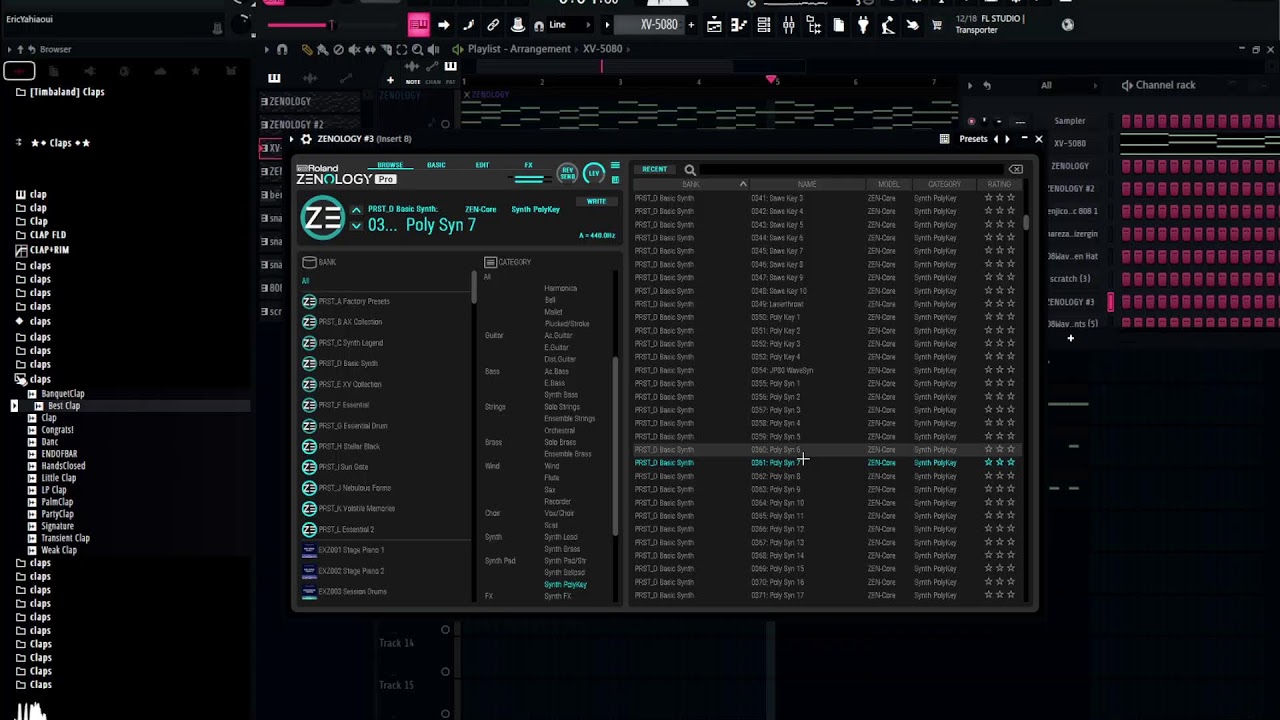
Task: Open the Piano roll icon in toolbar
Action: click(x=739, y=25)
